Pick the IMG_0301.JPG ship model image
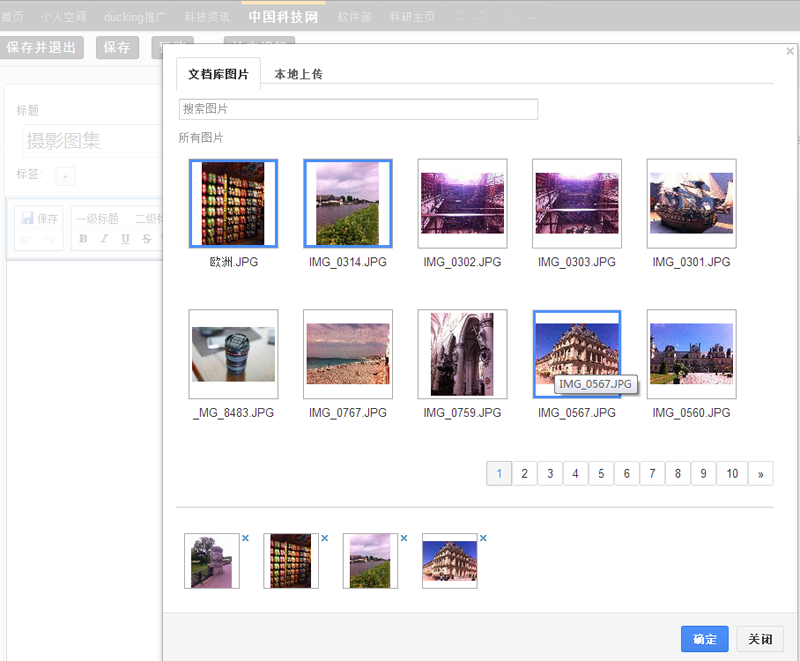 691,204
